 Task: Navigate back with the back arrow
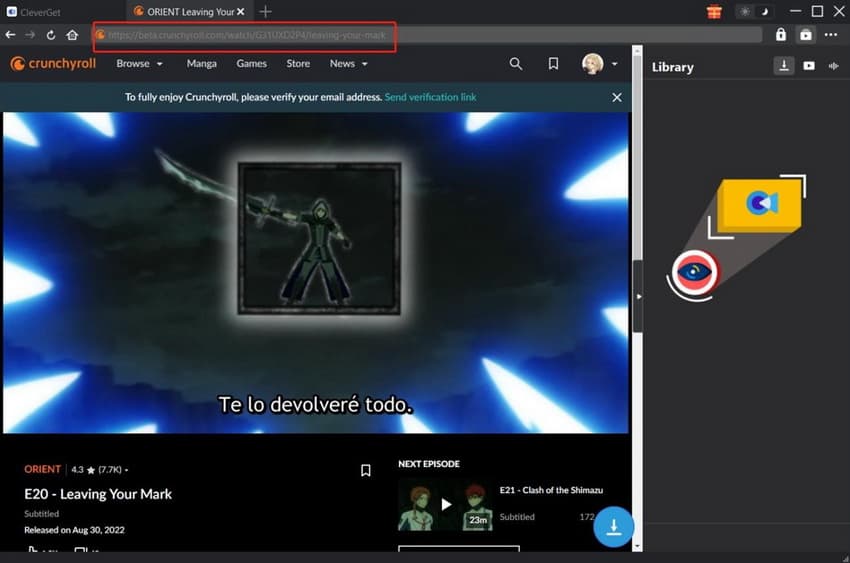point(10,35)
